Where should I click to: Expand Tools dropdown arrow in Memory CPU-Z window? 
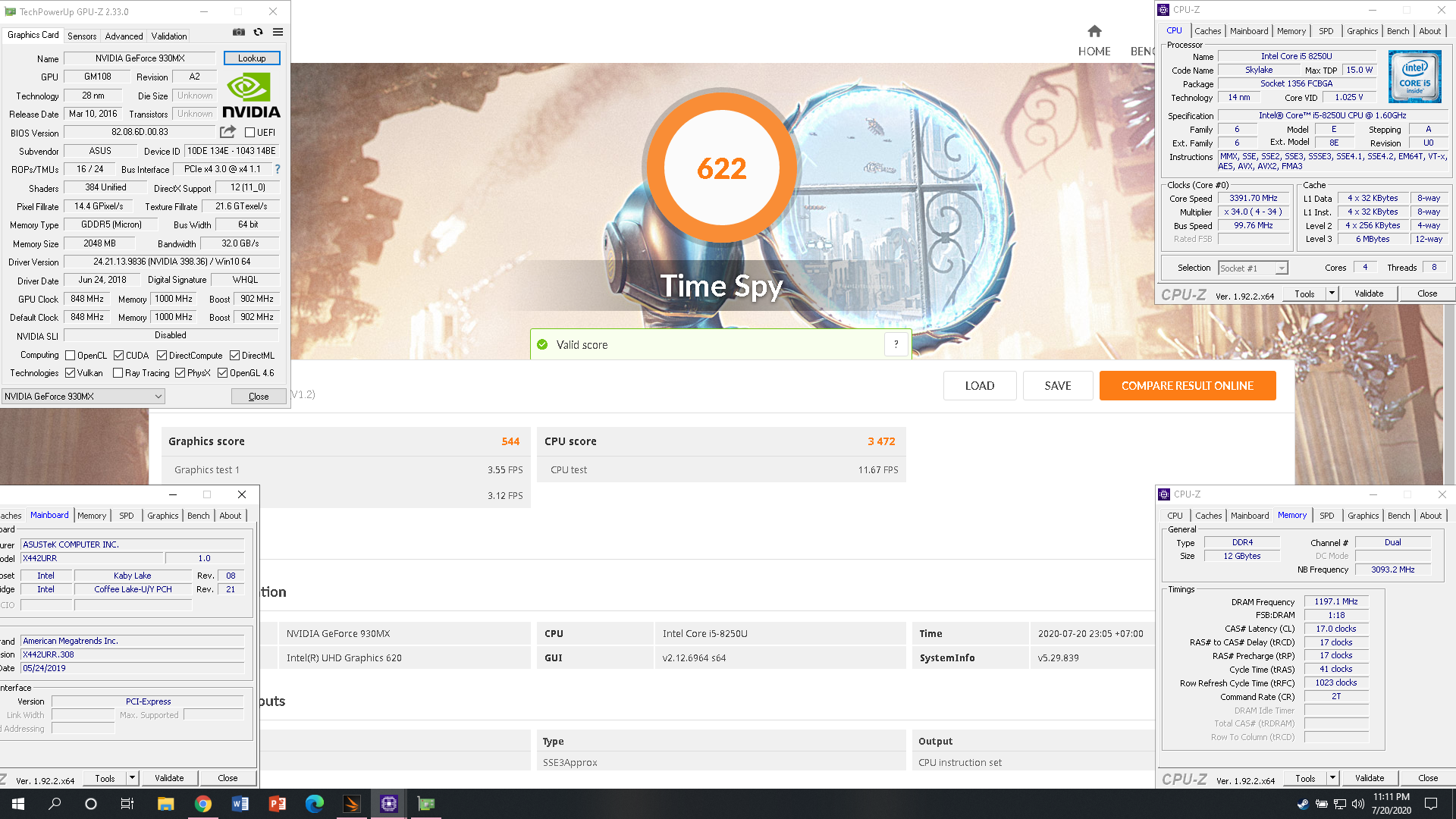pos(1332,778)
